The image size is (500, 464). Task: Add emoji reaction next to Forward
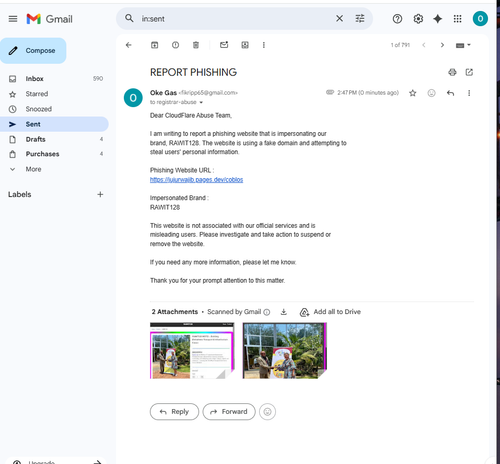pos(267,412)
